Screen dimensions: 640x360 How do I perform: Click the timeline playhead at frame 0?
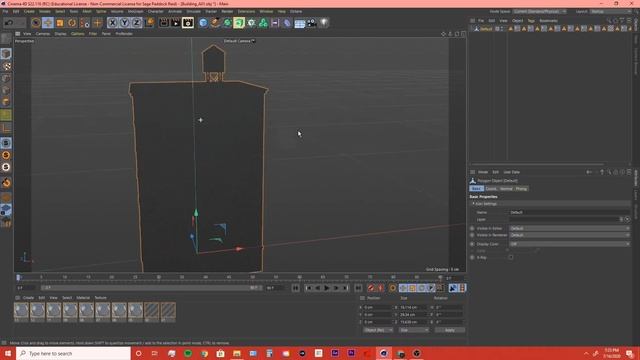point(18,278)
